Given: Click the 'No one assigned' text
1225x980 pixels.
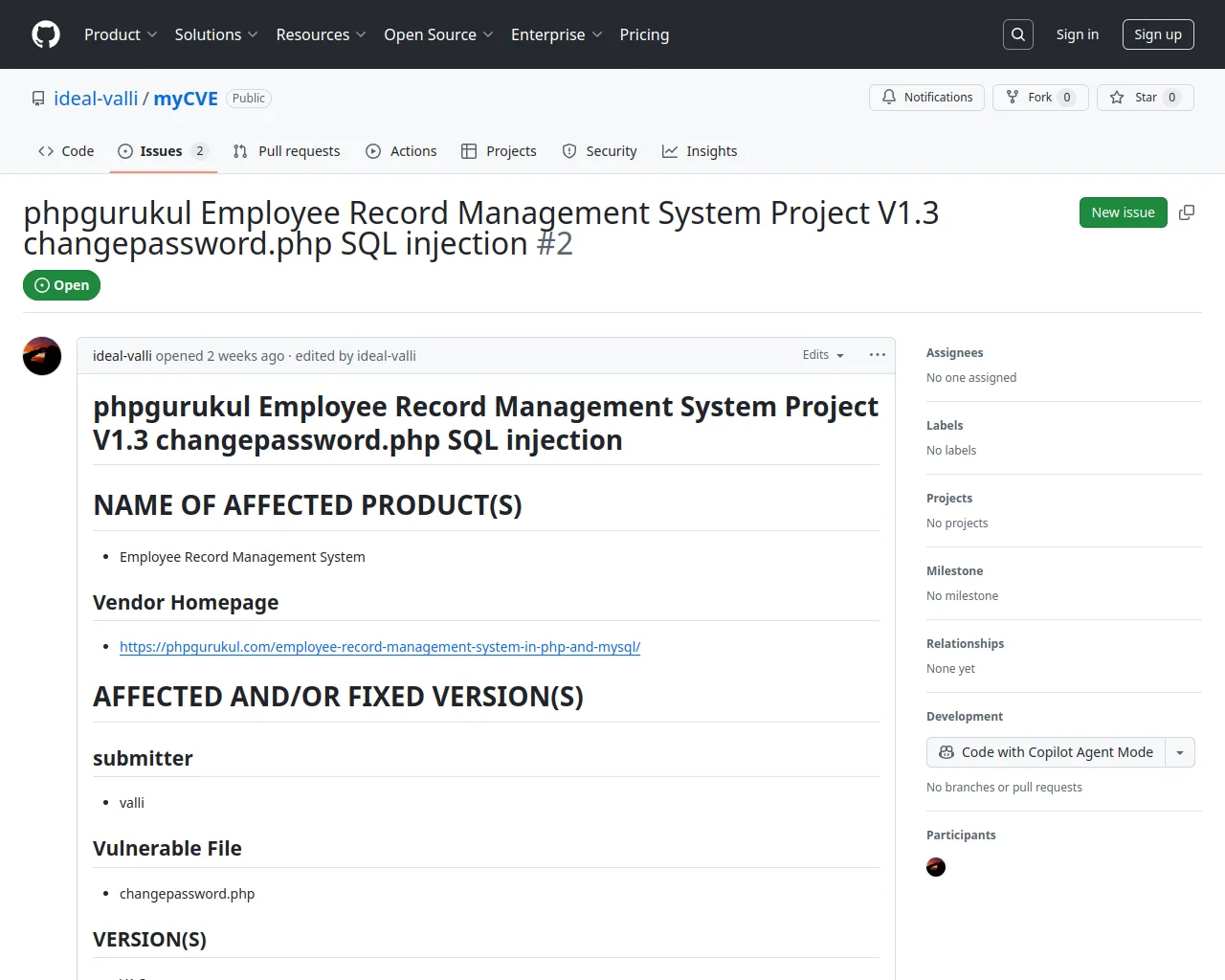Looking at the screenshot, I should pos(971,378).
